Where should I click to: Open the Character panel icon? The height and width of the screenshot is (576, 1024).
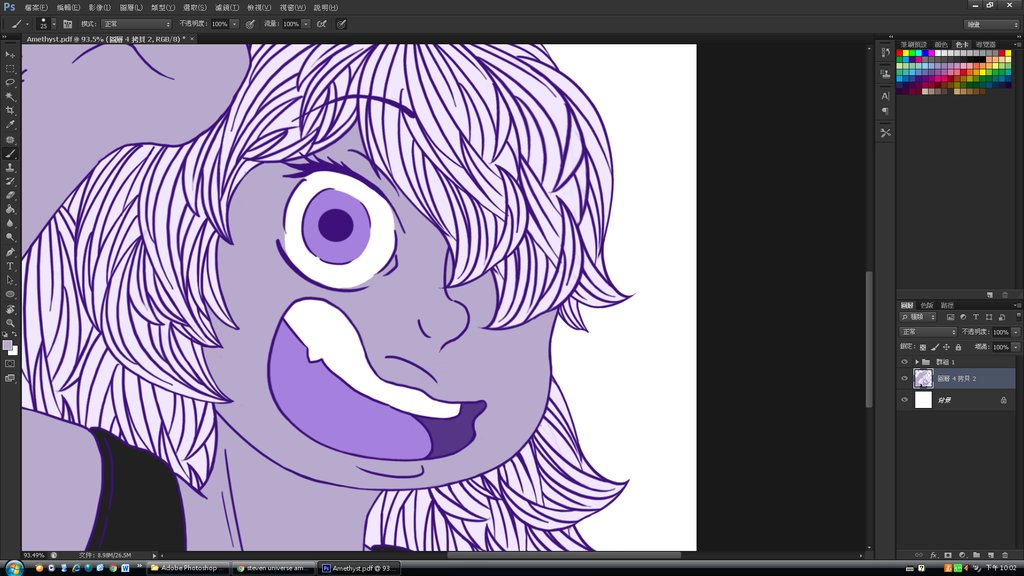point(886,96)
